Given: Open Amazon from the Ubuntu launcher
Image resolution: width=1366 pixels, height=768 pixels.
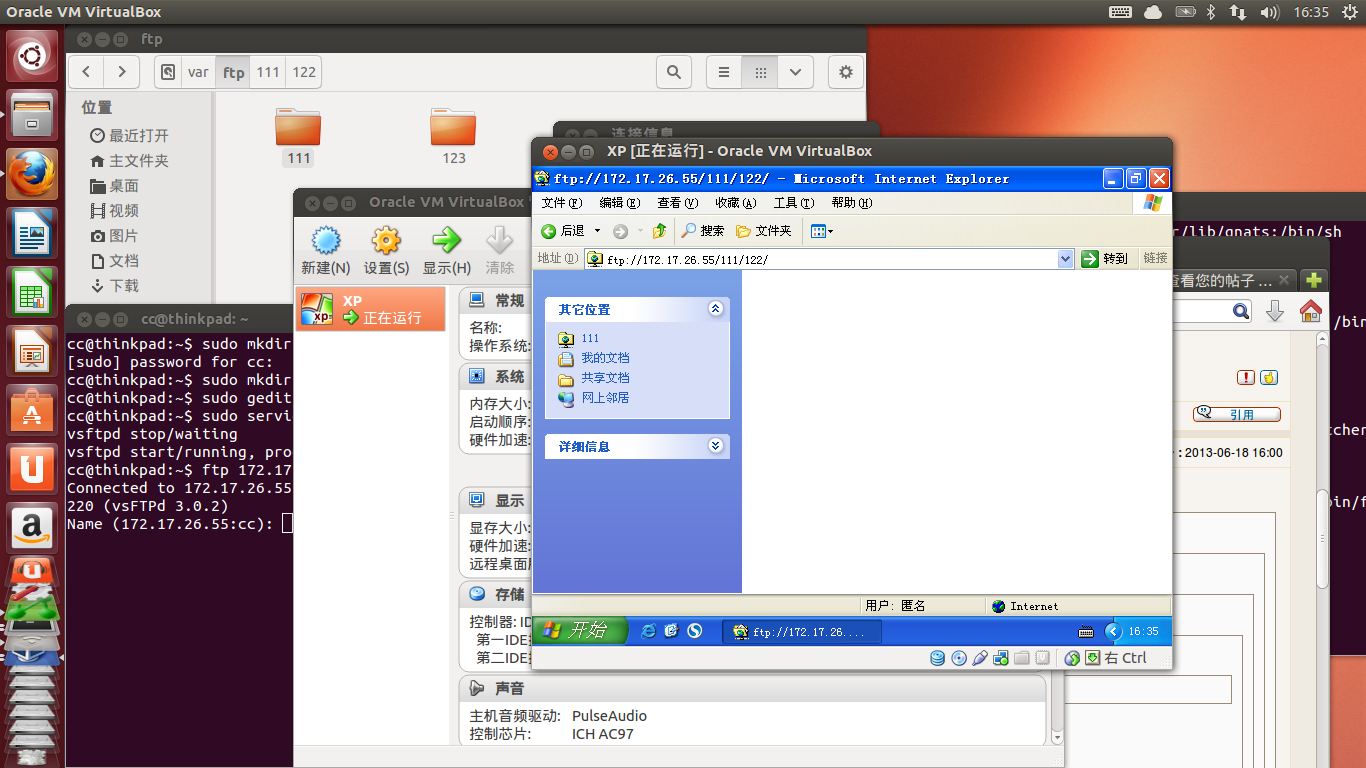Looking at the screenshot, I should (x=32, y=527).
